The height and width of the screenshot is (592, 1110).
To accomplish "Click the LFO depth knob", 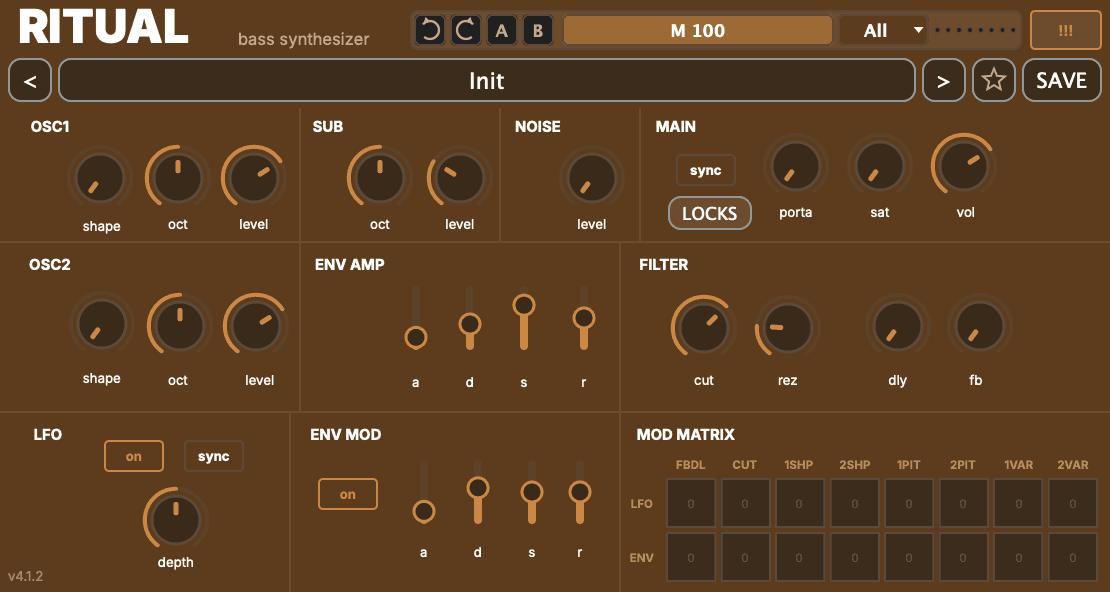I will 176,519.
